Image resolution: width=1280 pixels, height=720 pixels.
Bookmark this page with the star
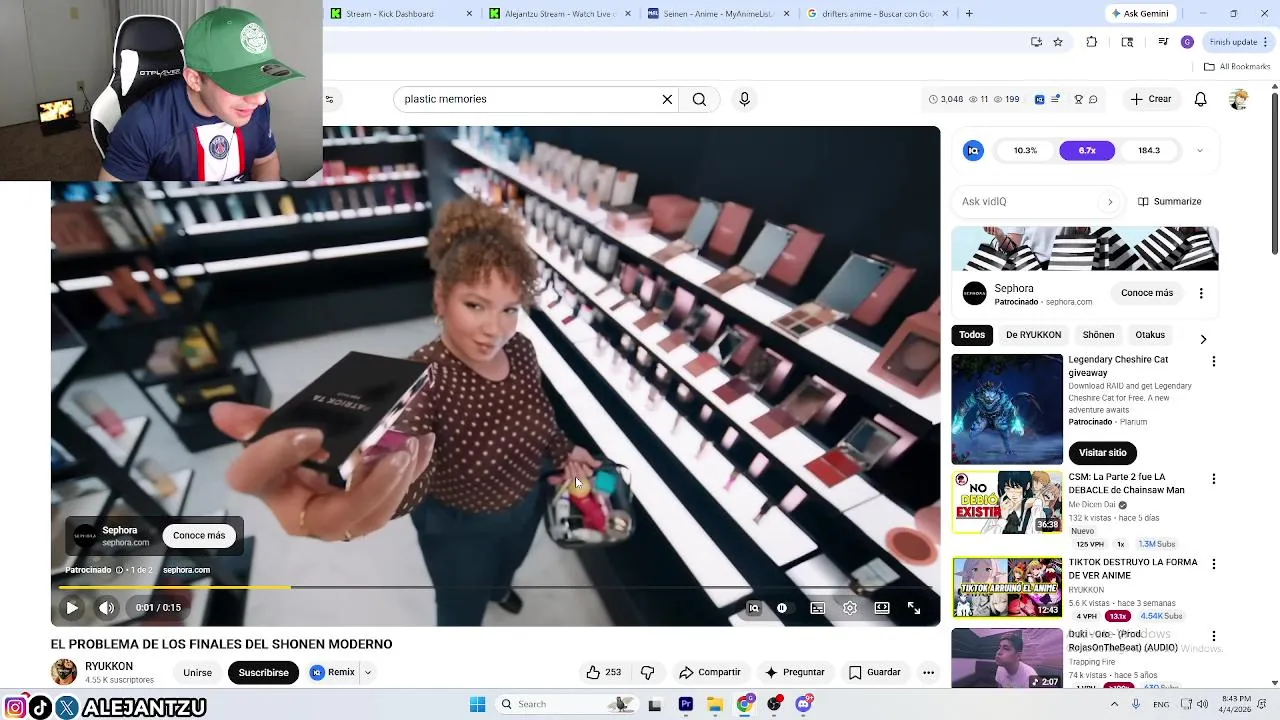(1058, 42)
